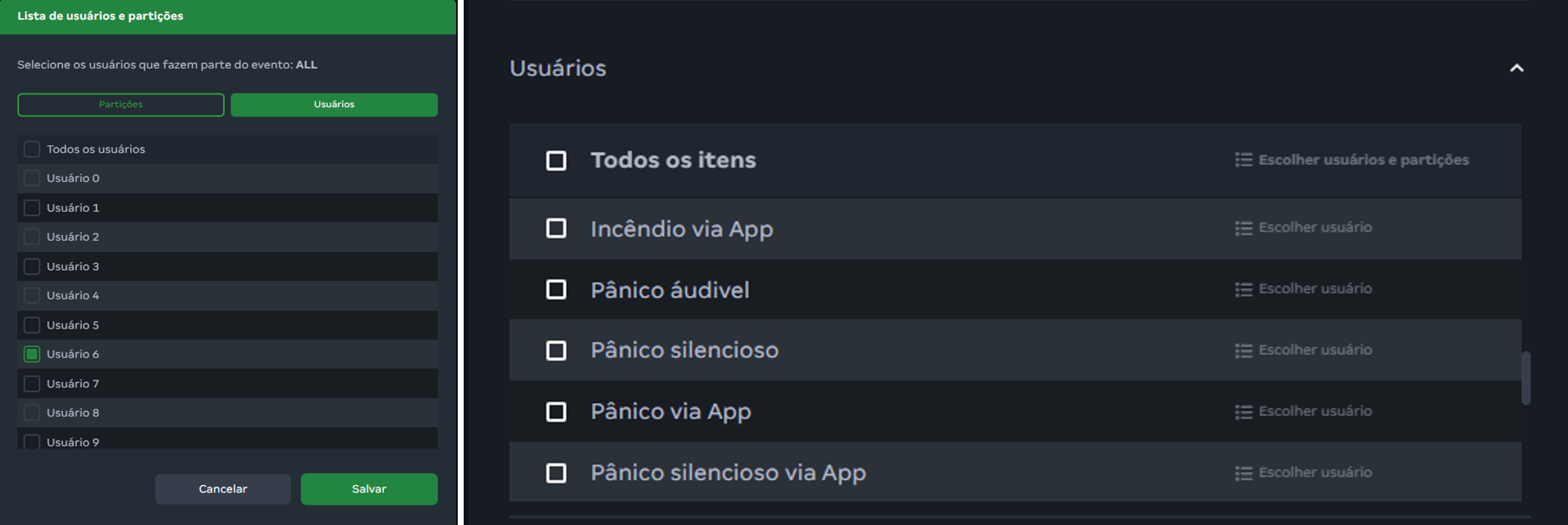Image resolution: width=1568 pixels, height=525 pixels.
Task: Click list icon in Incêndio via App row
Action: 1243,228
